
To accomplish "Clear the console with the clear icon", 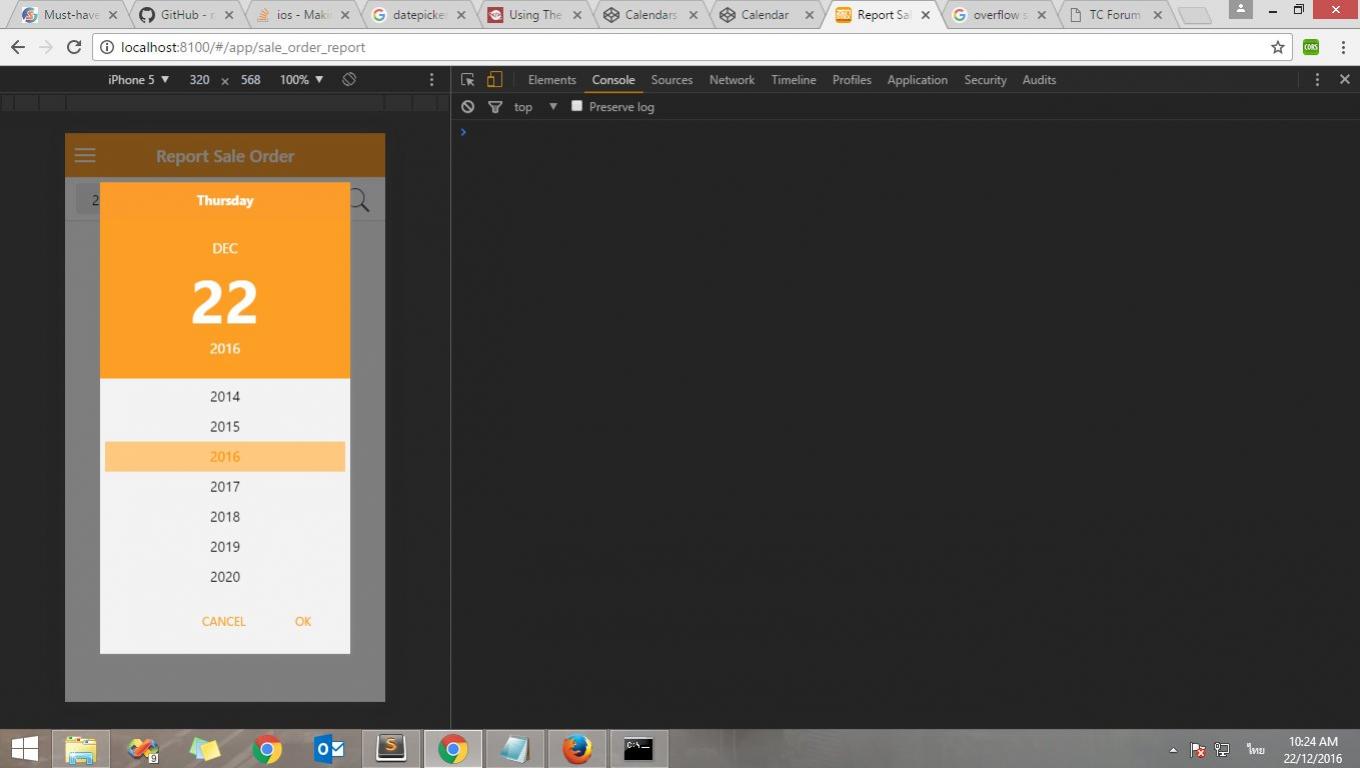I will click(x=467, y=107).
